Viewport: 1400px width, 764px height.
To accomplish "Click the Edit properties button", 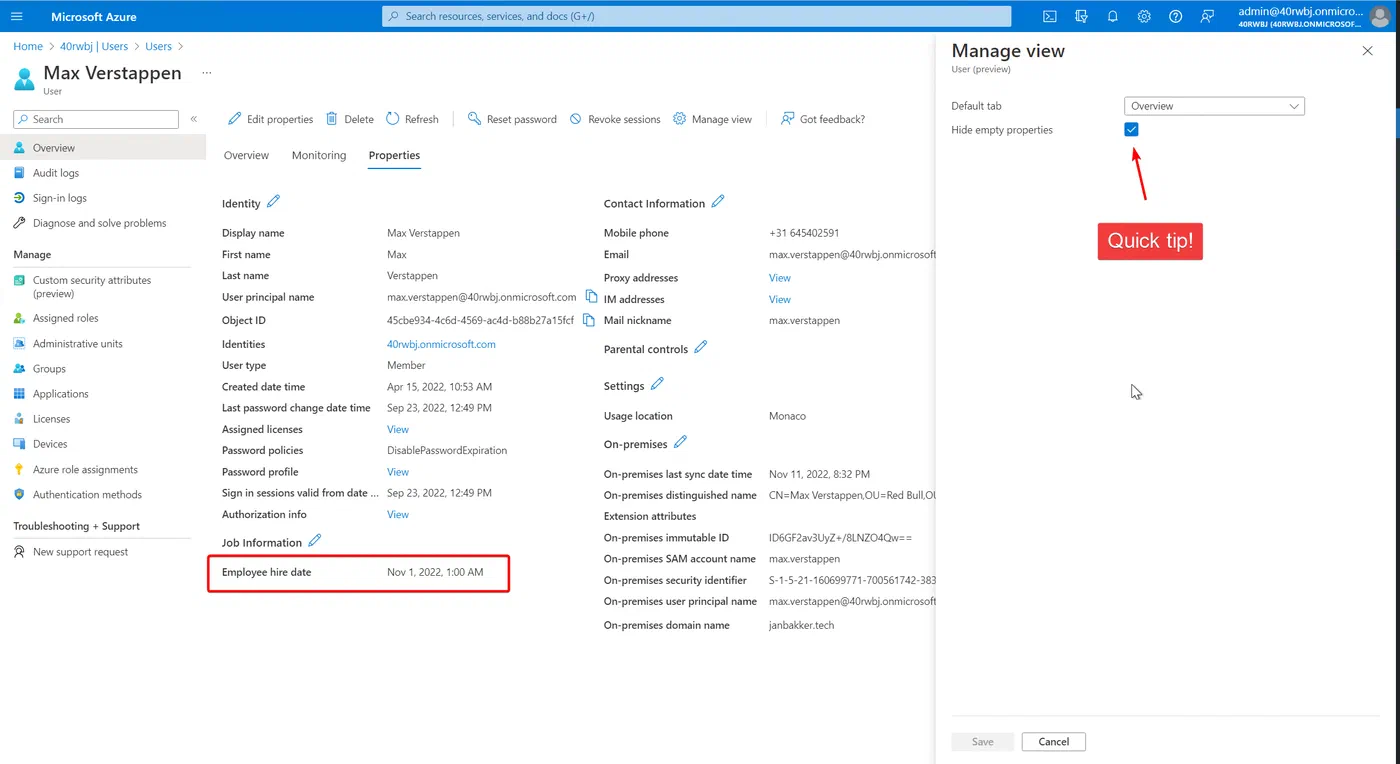I will (x=270, y=119).
